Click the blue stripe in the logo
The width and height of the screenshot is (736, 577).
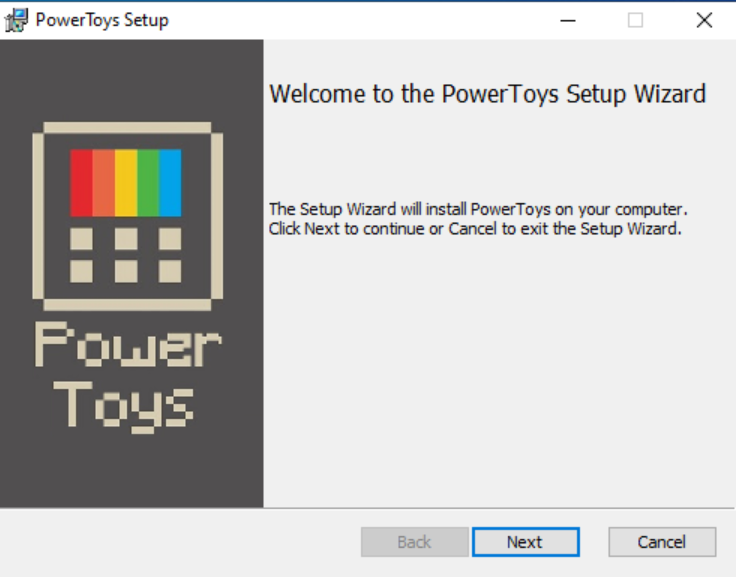(170, 183)
